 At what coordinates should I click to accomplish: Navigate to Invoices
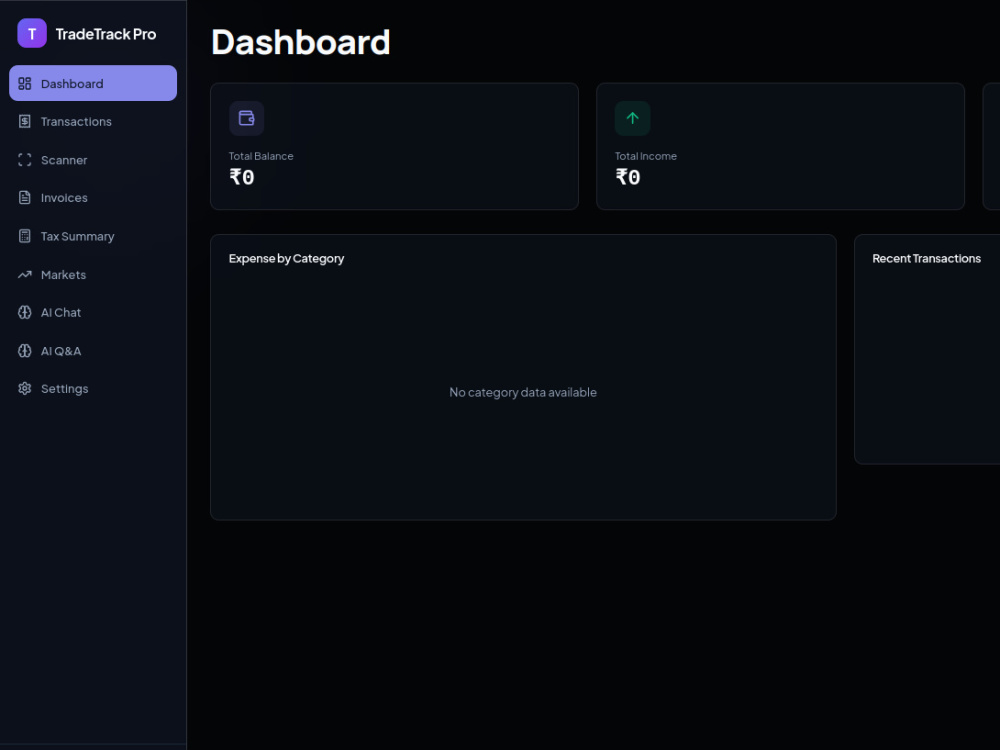pos(93,198)
